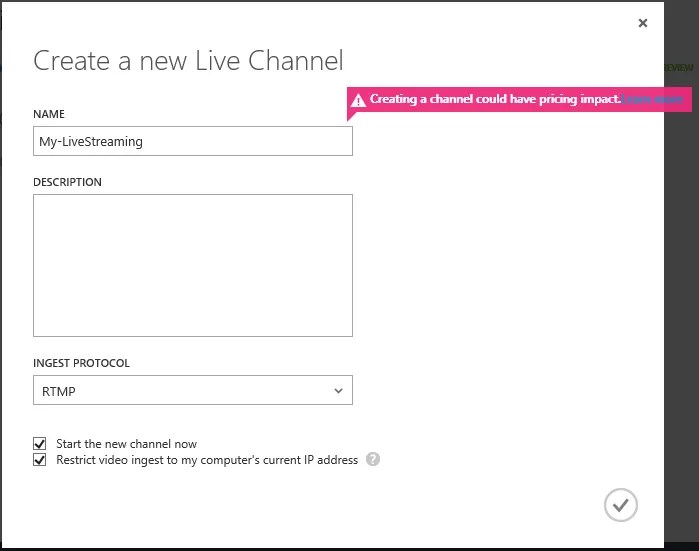
Task: Click the PREVIEW text behind the dialog
Action: tap(679, 67)
